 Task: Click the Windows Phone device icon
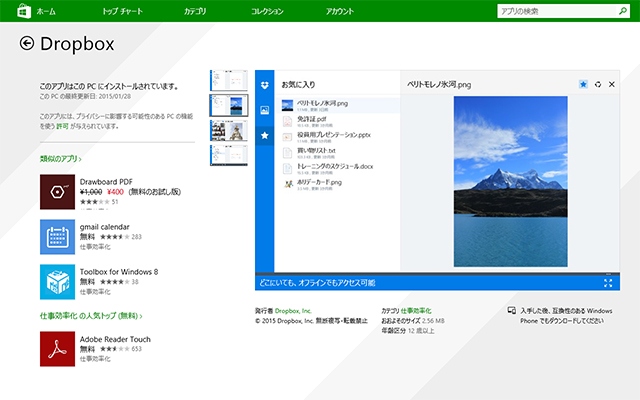pyautogui.click(x=511, y=311)
